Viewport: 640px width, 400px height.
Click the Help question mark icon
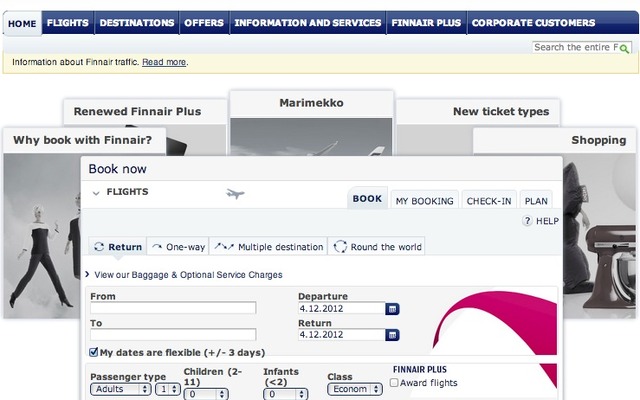coord(527,221)
